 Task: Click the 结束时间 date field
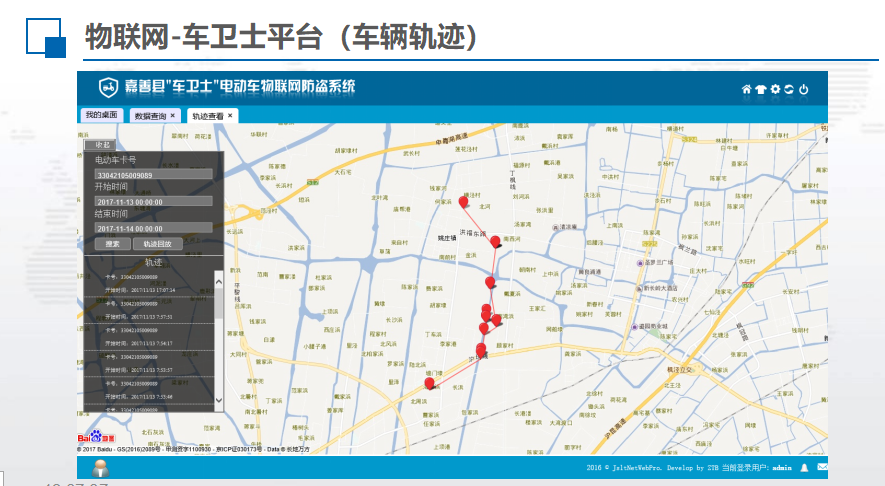pyautogui.click(x=153, y=227)
